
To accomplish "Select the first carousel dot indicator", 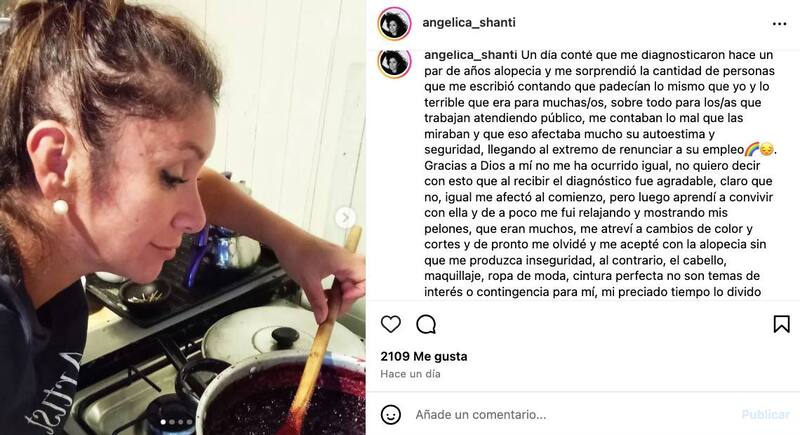I will click(163, 422).
